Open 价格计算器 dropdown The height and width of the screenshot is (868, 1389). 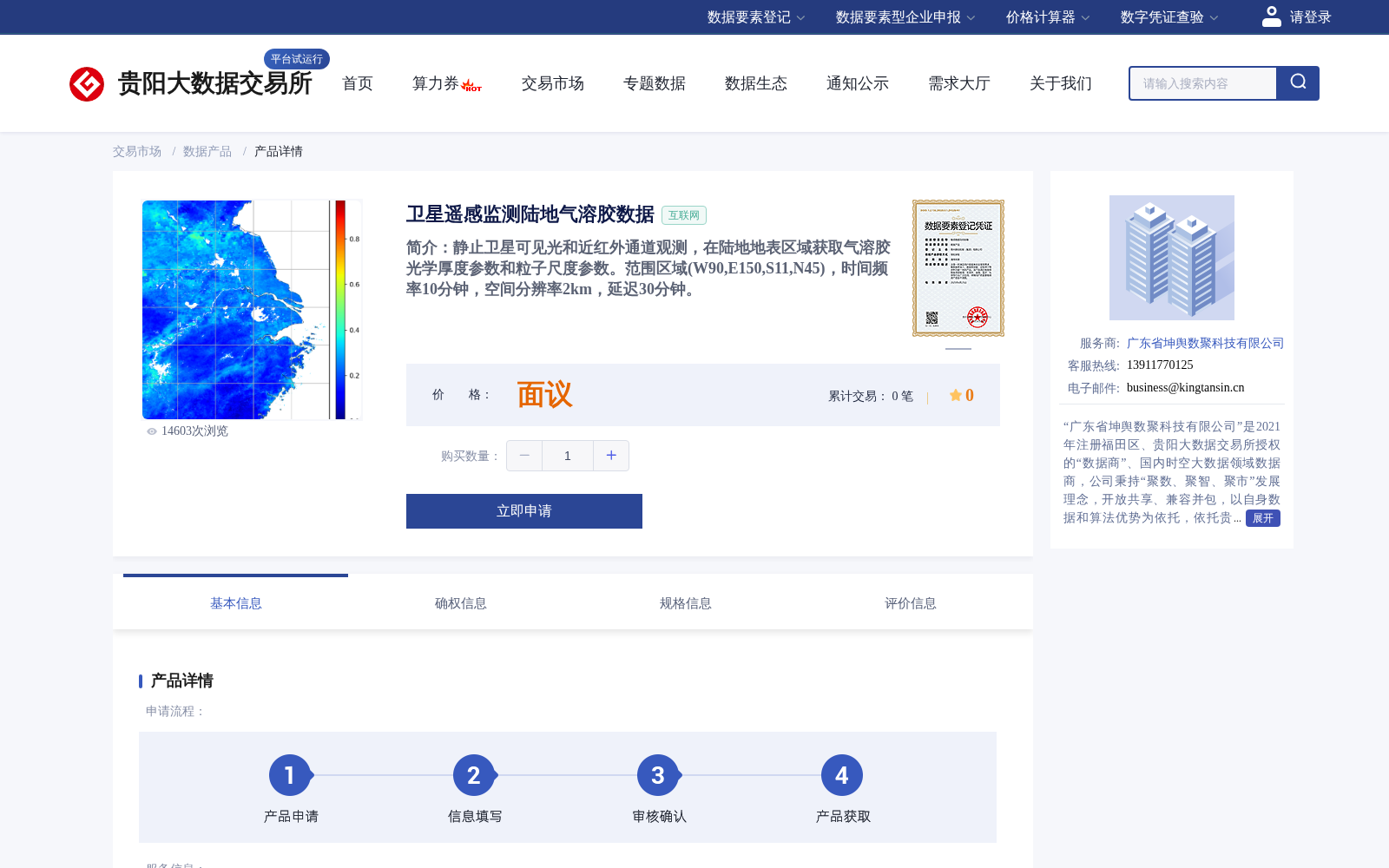(x=1048, y=17)
